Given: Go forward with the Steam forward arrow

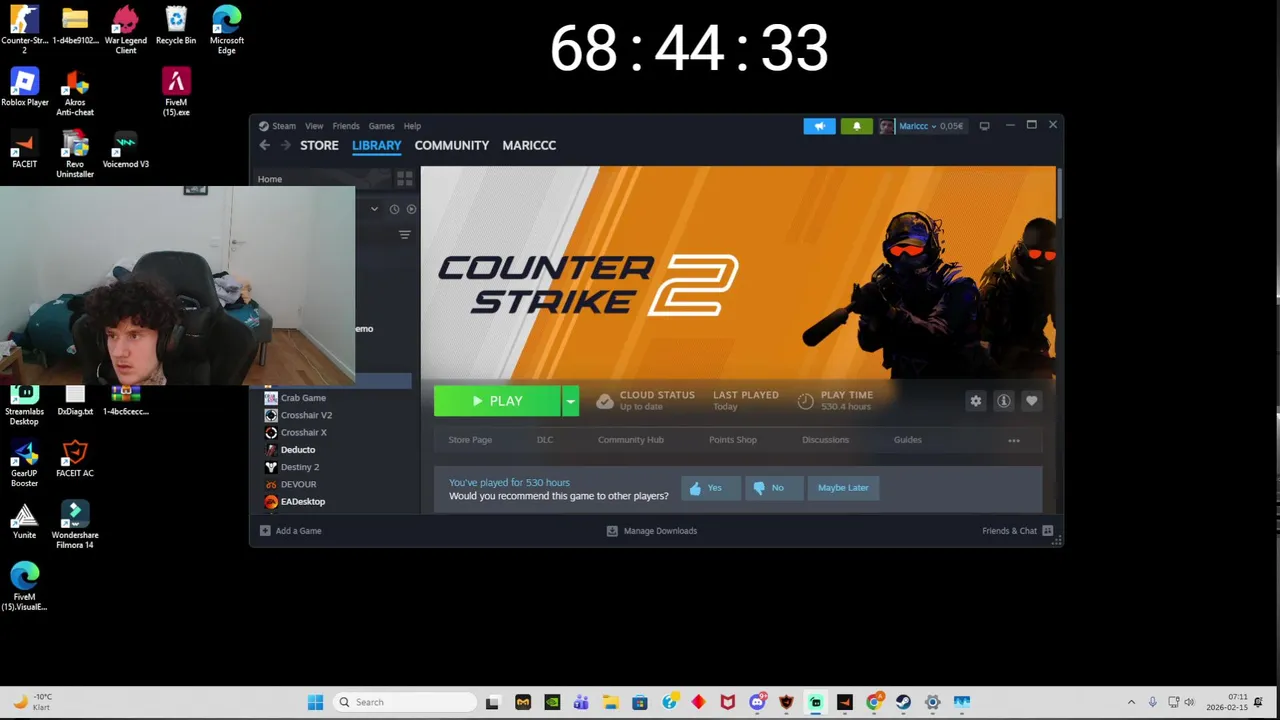Looking at the screenshot, I should point(285,145).
